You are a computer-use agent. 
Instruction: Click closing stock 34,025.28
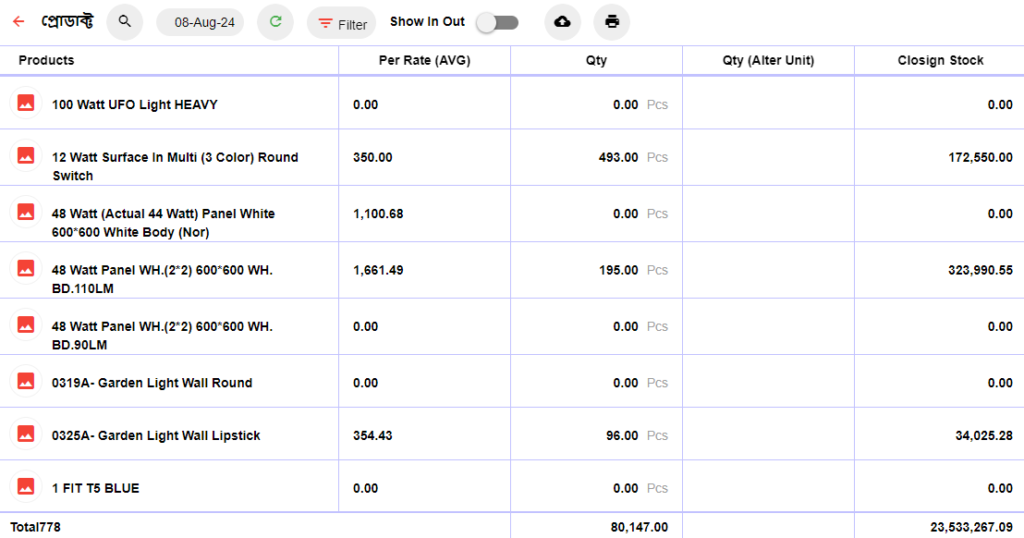click(x=984, y=435)
